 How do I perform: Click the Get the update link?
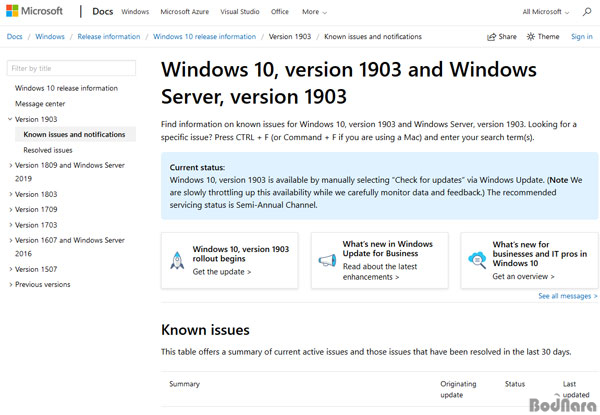pyautogui.click(x=222, y=272)
